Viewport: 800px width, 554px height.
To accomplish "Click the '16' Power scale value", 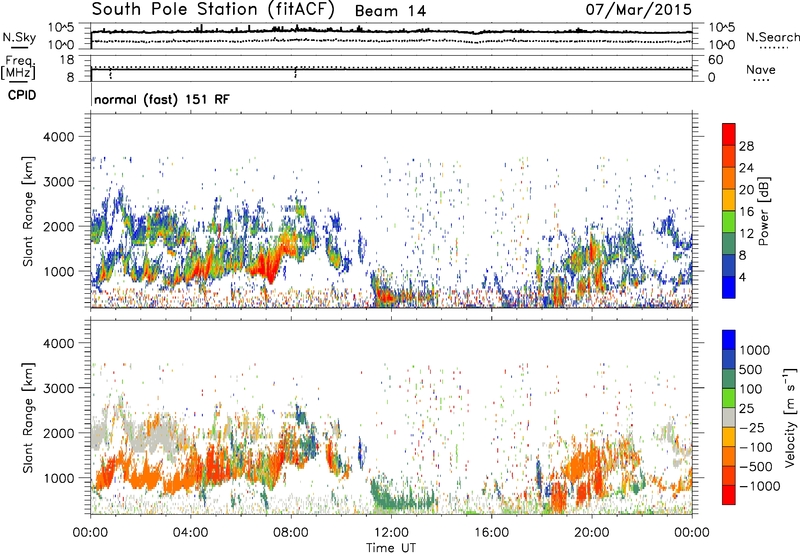I will [746, 212].
